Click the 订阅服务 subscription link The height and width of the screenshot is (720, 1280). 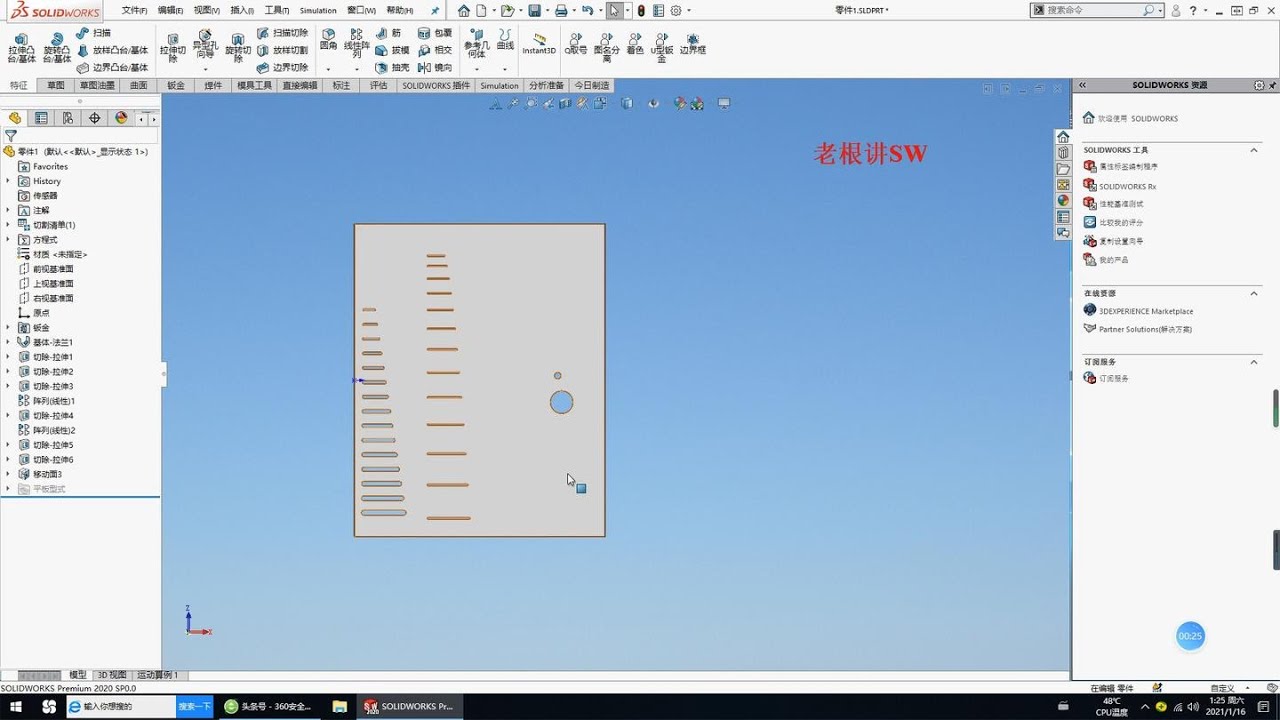tap(1106, 379)
